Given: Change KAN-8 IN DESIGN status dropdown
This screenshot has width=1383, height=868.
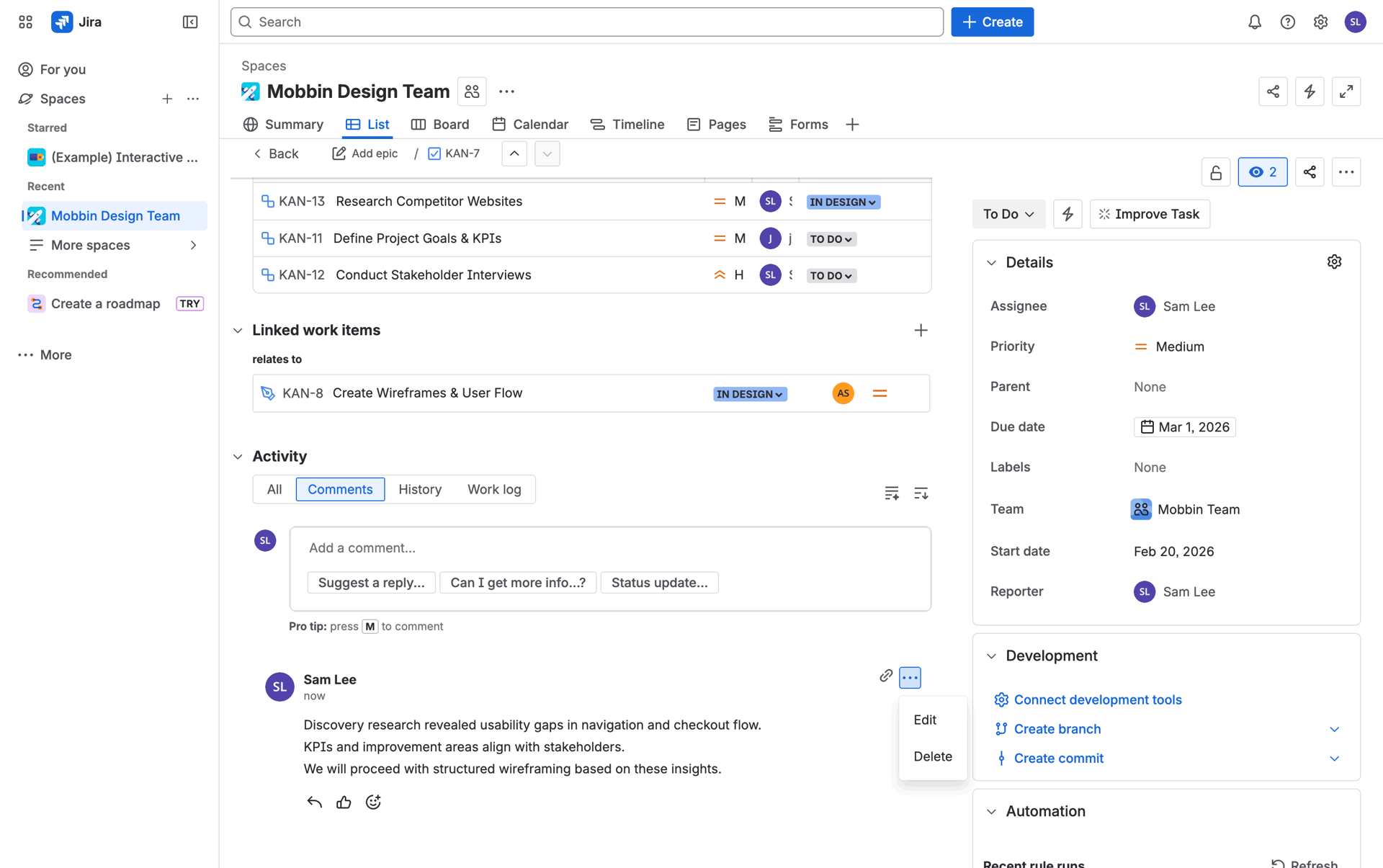Looking at the screenshot, I should pos(750,394).
